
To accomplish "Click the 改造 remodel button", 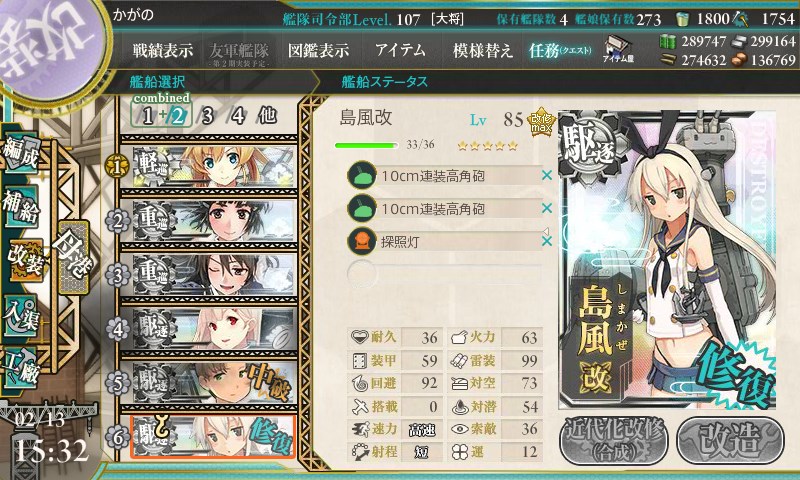I will (730, 441).
